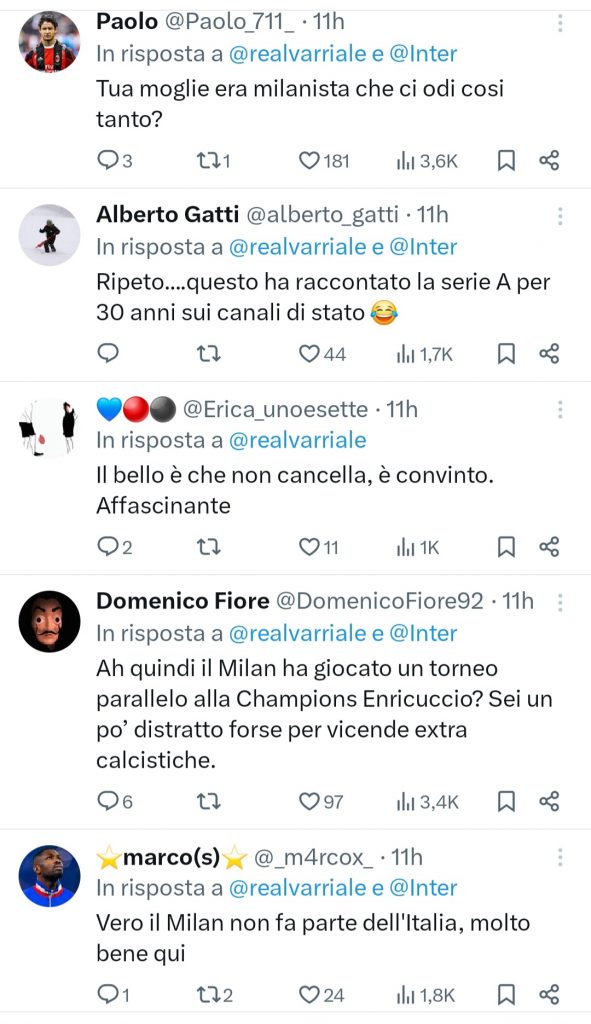Bookmark Domenico Fiore's Champions reply

pyautogui.click(x=506, y=800)
